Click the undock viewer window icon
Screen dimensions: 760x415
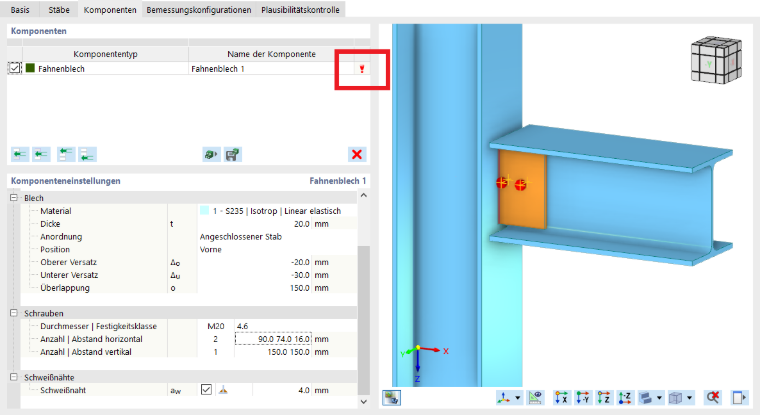click(739, 398)
